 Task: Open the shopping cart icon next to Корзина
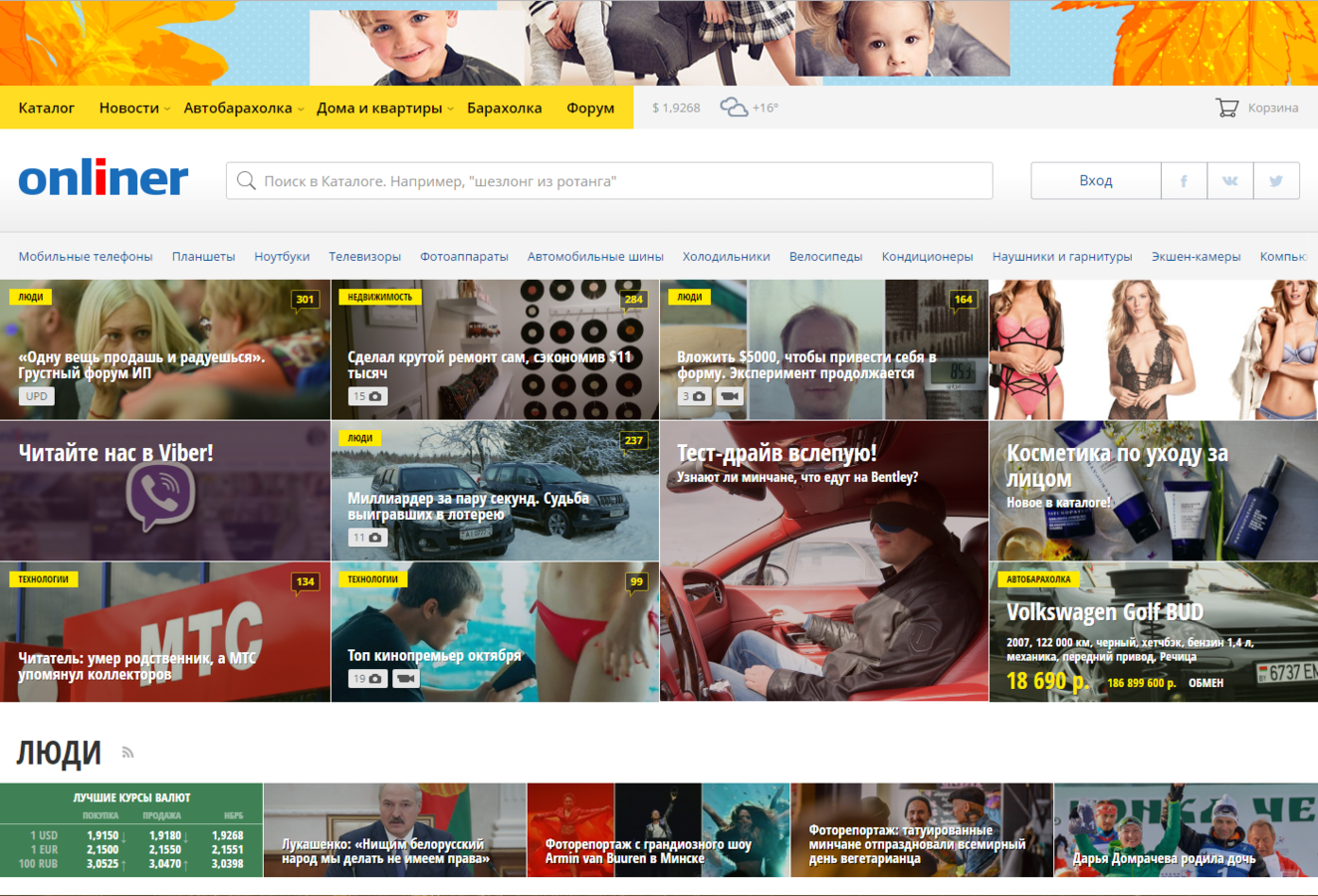1226,108
